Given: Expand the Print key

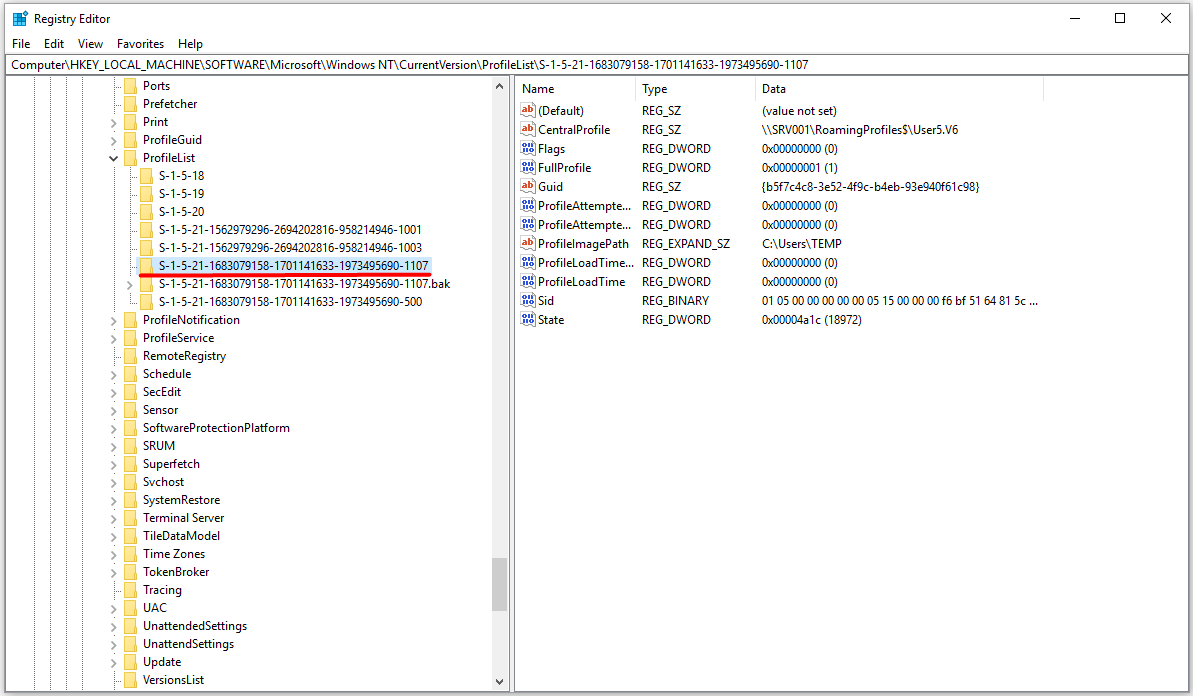Looking at the screenshot, I should pyautogui.click(x=113, y=122).
